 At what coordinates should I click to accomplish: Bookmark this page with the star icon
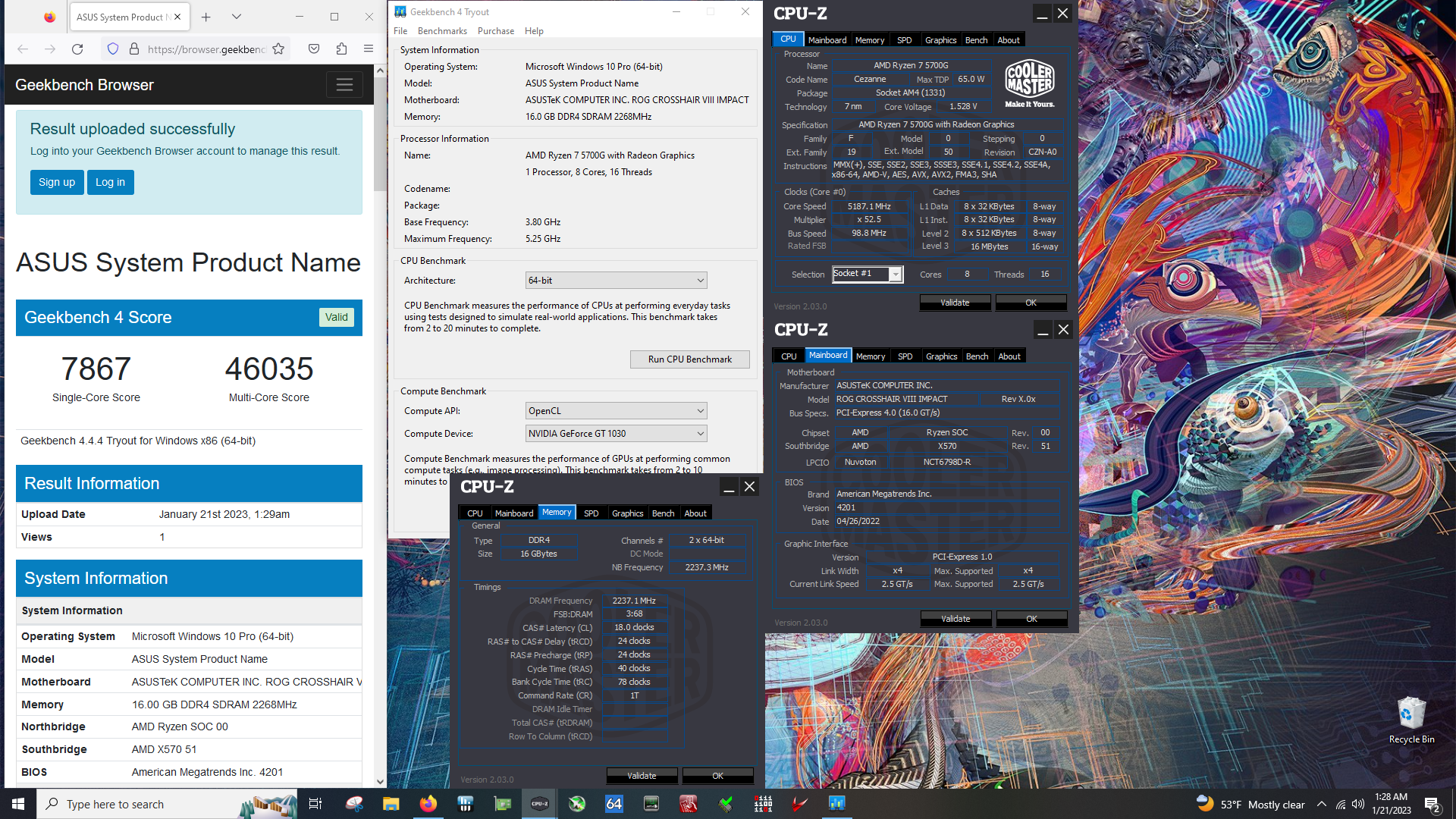278,49
